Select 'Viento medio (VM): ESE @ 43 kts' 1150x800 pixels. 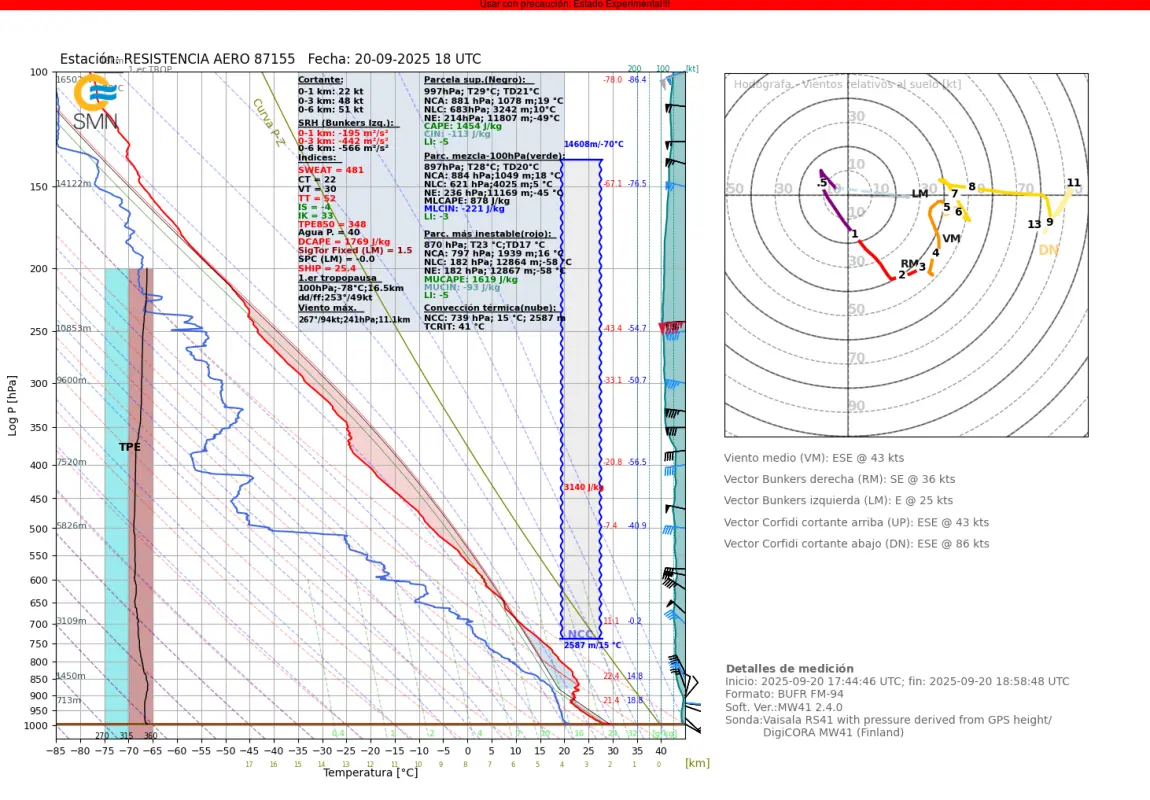[x=814, y=458]
